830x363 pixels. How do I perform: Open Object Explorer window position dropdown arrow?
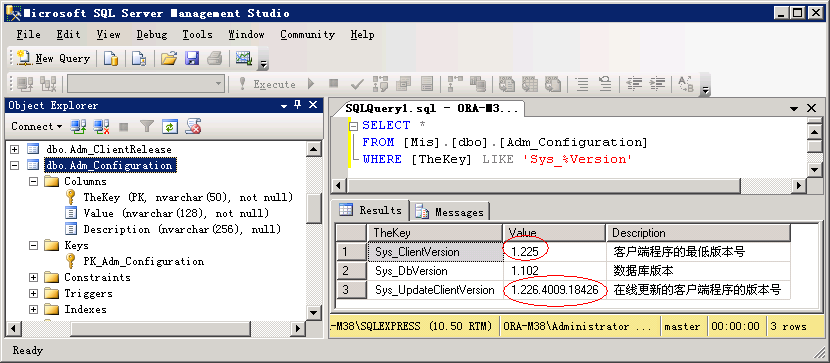(x=285, y=106)
